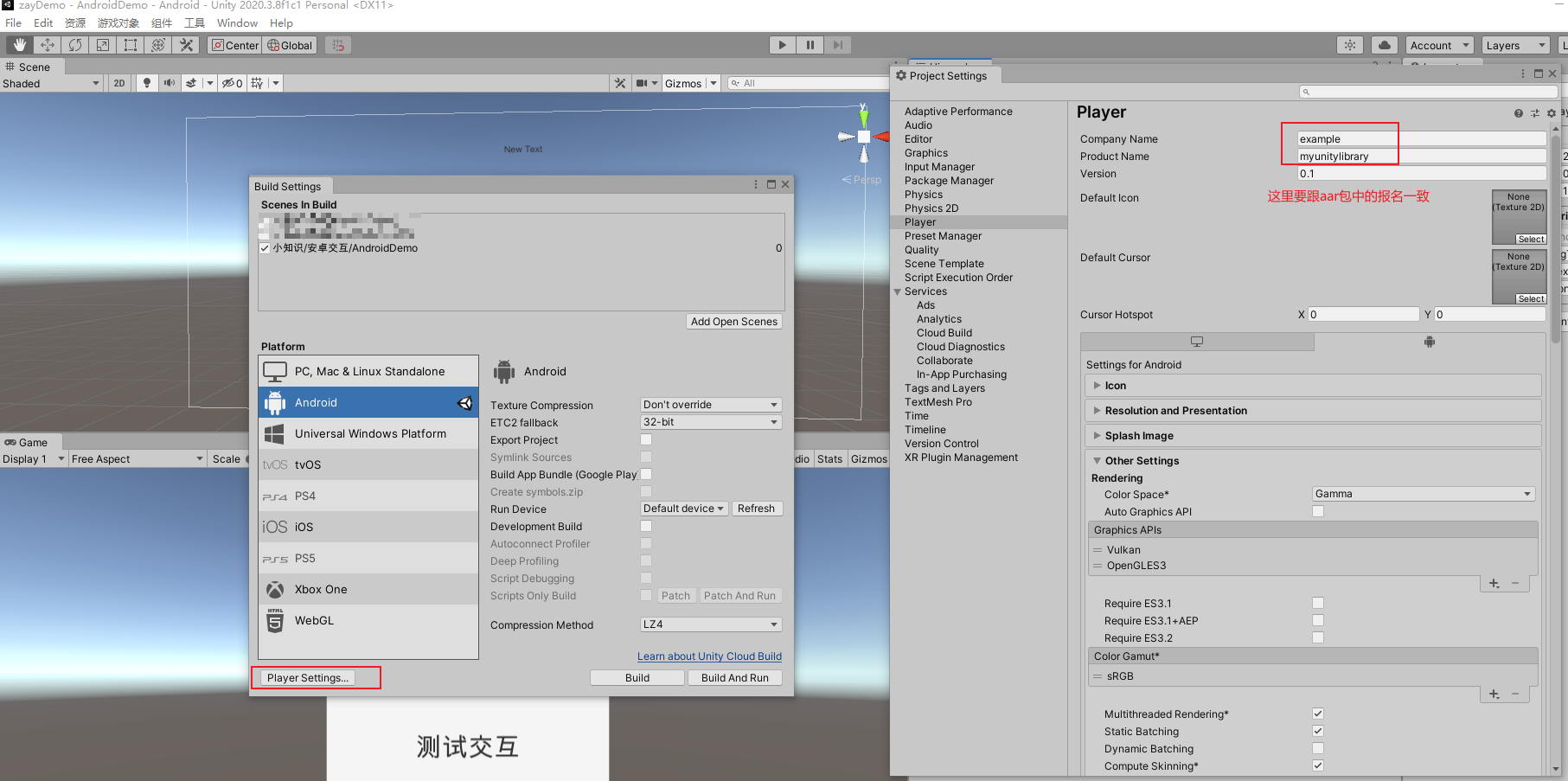Collapse Other Settings section
Screen dimensions: 1568x781
[1313, 461]
